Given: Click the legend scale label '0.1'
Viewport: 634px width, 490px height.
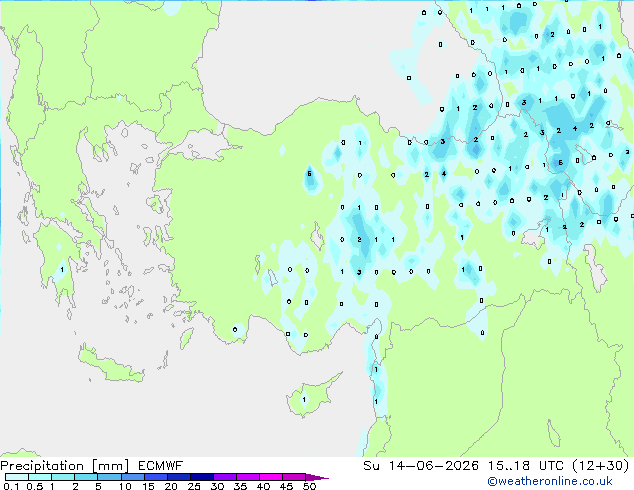Looking at the screenshot, I should click(11, 486).
